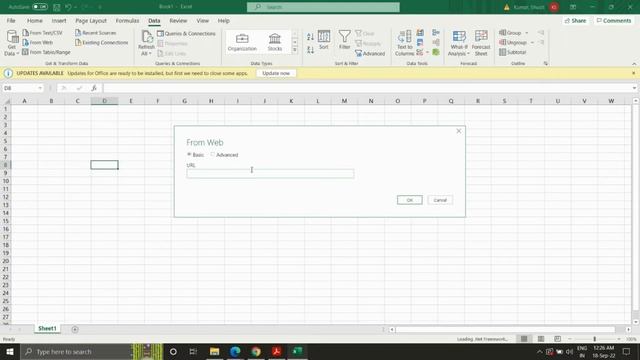
Task: Open the Name Box dropdown
Action: (40, 88)
